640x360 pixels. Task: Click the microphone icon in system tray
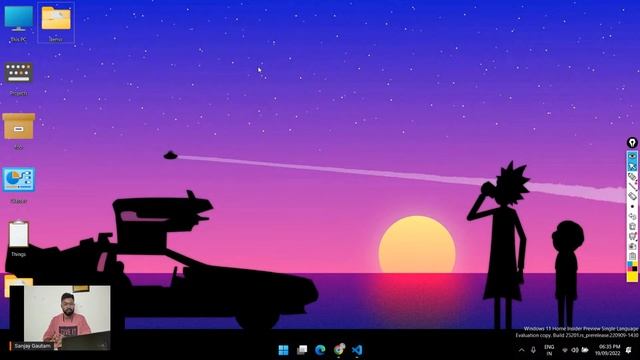[x=533, y=350]
